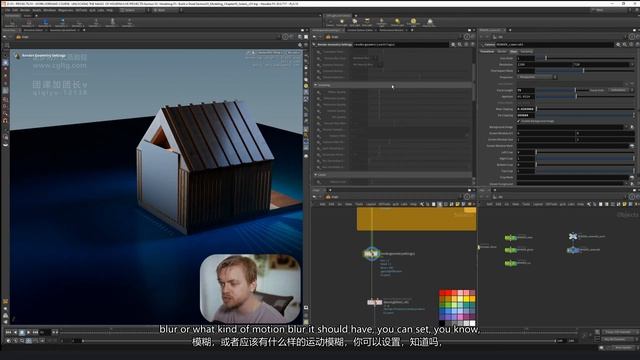
Task: Toggle pin on scene view pane
Action: (285, 37)
